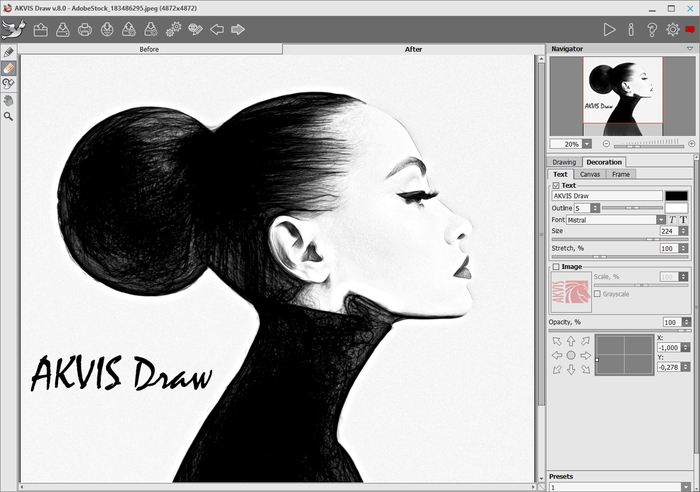Click the AKVIS Draw text input field
Screen dimensions: 700x492
pyautogui.click(x=607, y=196)
